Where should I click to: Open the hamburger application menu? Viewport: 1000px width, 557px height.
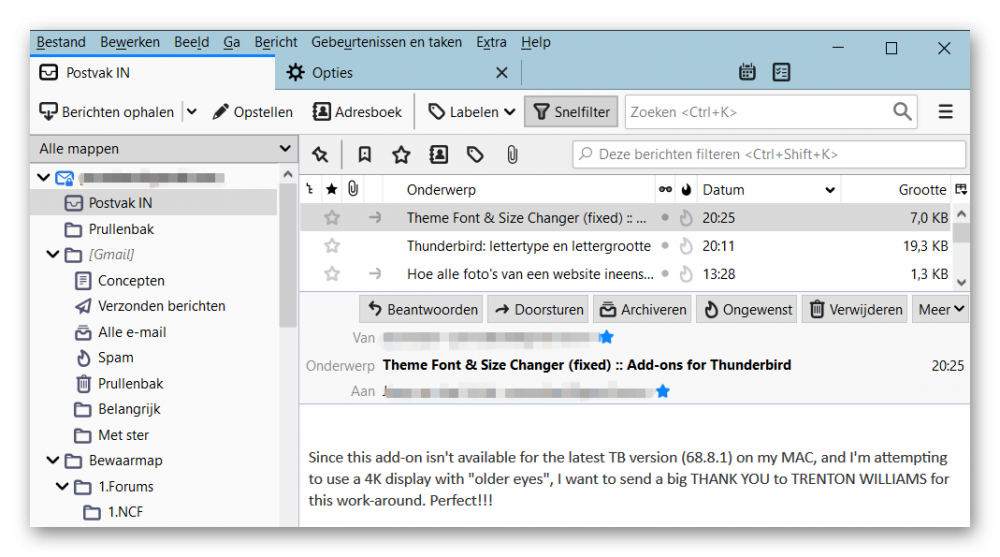tap(945, 112)
